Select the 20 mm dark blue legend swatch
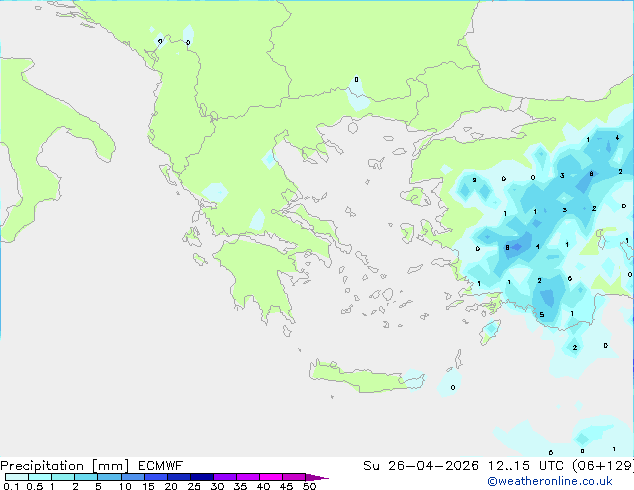Screen dimensions: 634x490 [179, 477]
